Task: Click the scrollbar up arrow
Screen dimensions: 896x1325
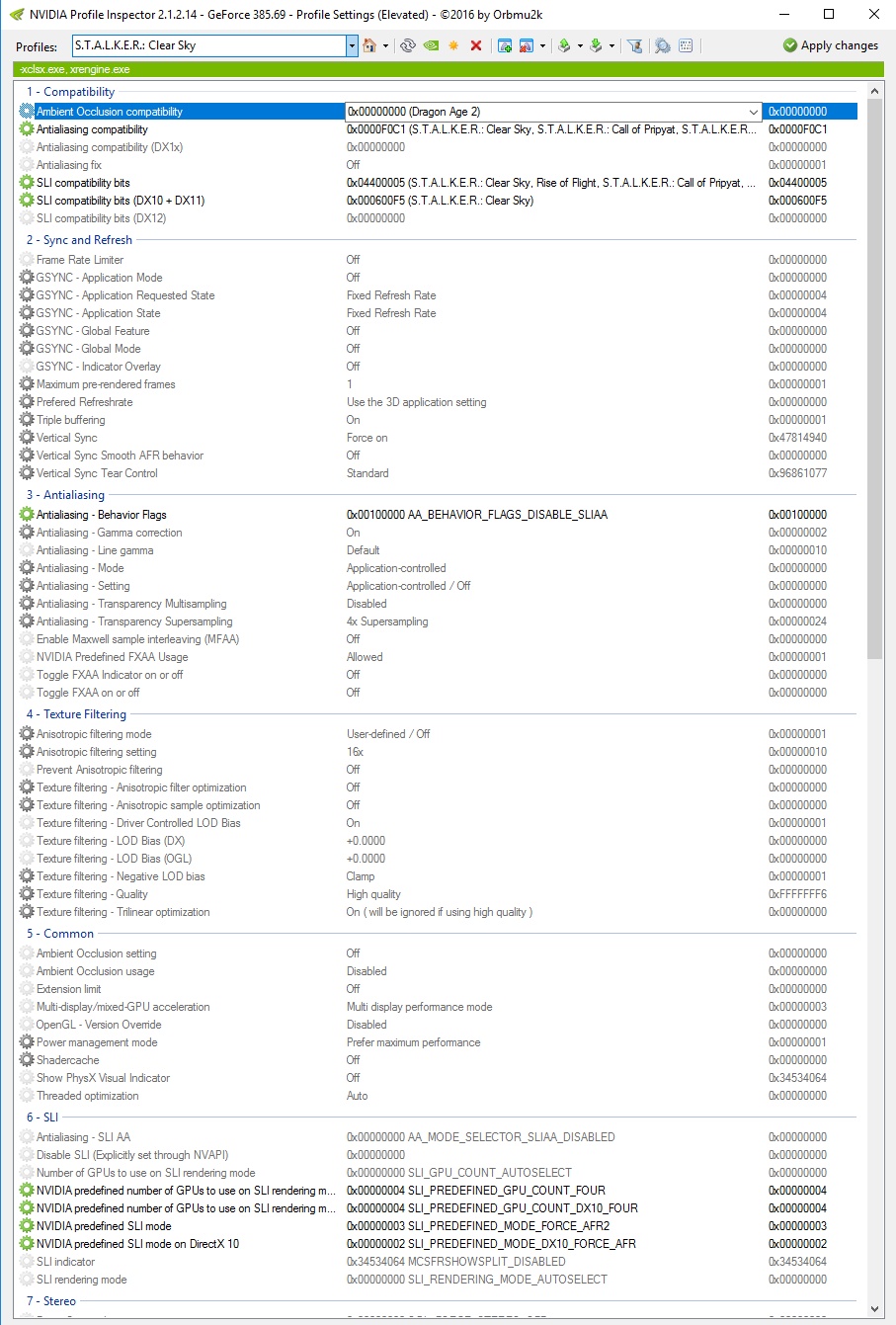Action: [x=874, y=91]
